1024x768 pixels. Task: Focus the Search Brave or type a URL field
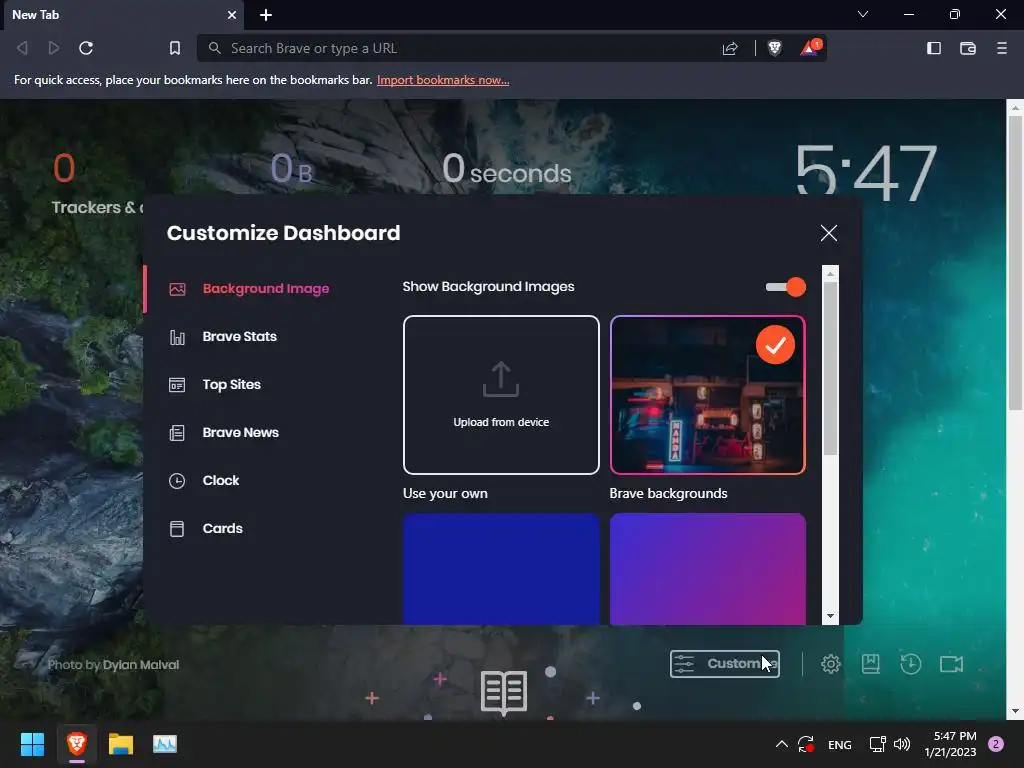point(457,48)
